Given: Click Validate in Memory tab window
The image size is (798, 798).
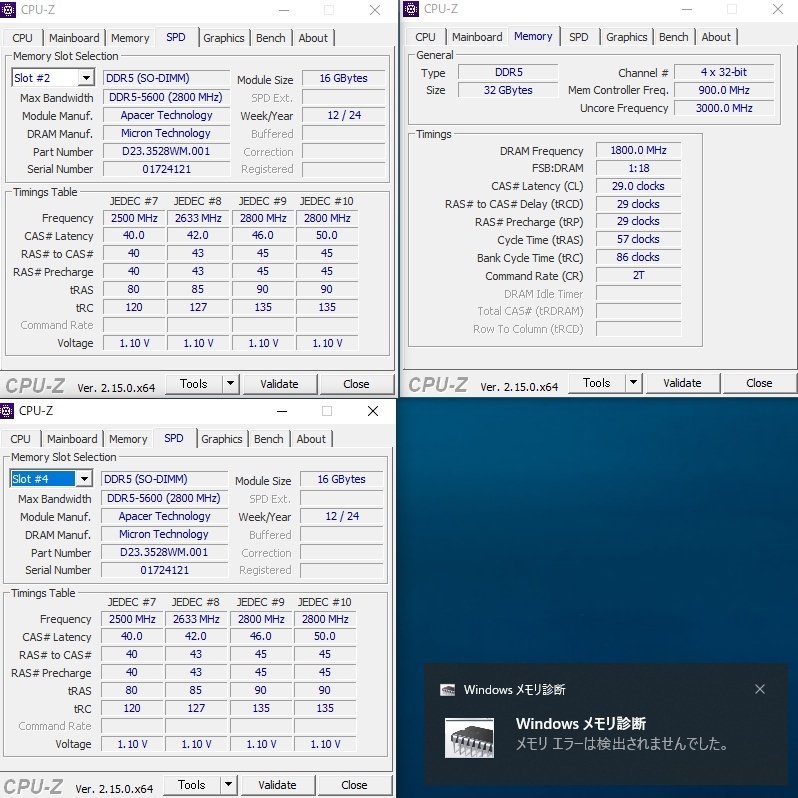Looking at the screenshot, I should 682,383.
